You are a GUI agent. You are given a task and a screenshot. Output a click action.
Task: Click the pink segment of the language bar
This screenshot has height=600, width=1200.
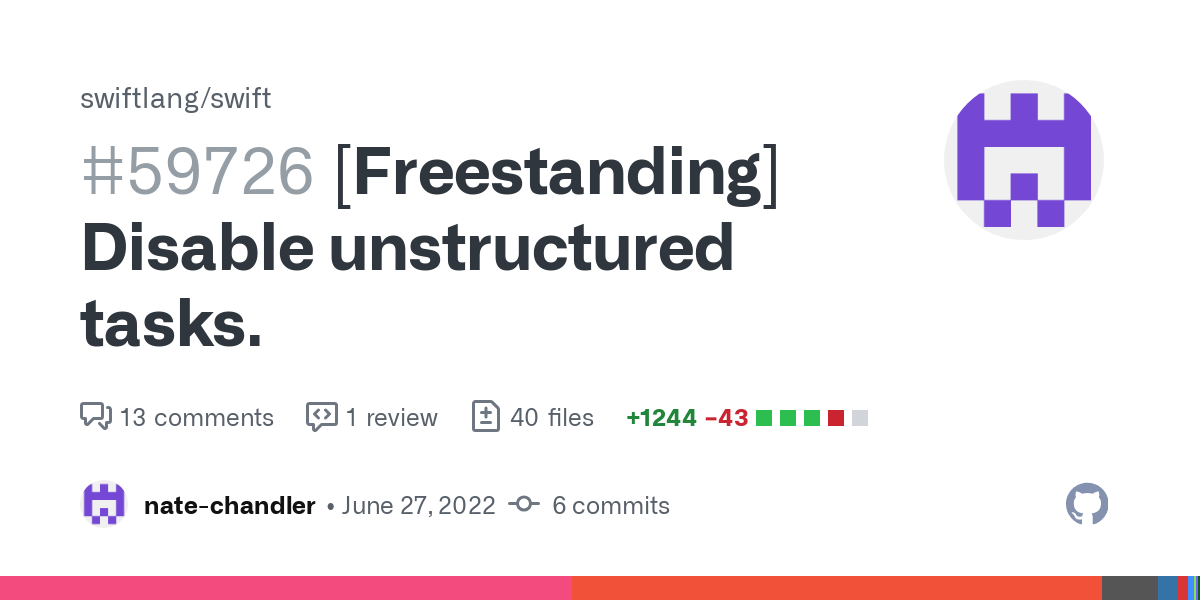(285, 588)
